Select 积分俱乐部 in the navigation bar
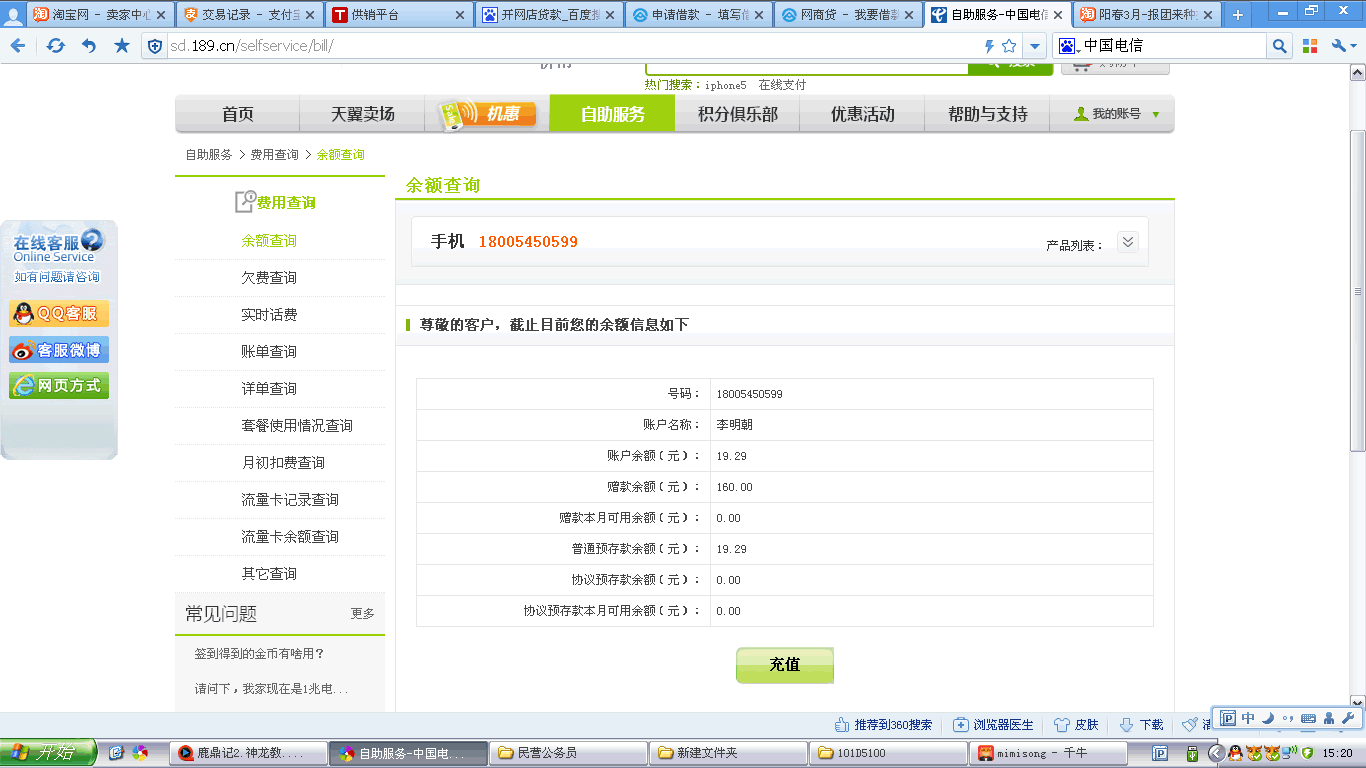 [x=737, y=114]
